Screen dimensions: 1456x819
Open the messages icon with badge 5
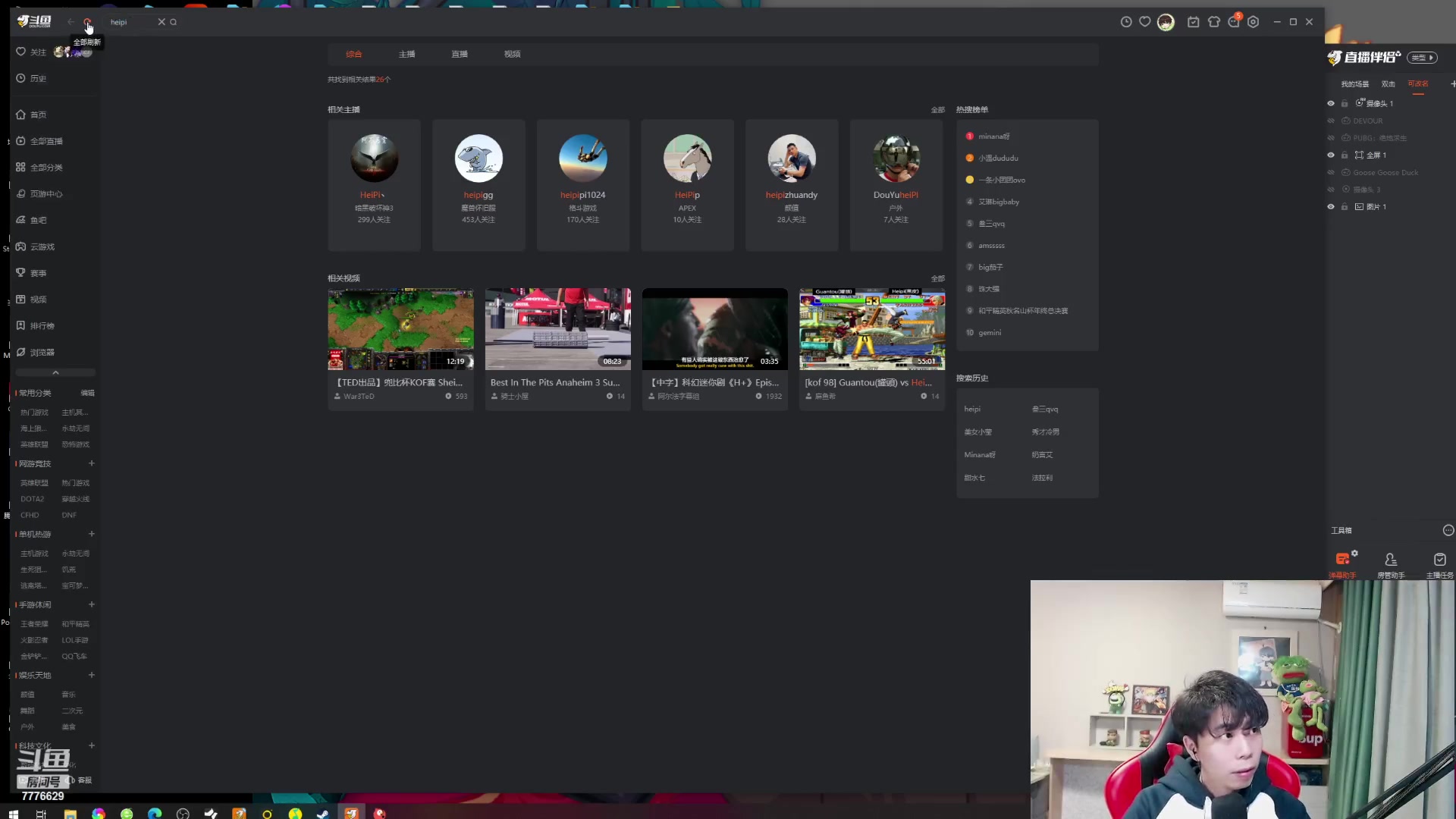(1234, 21)
